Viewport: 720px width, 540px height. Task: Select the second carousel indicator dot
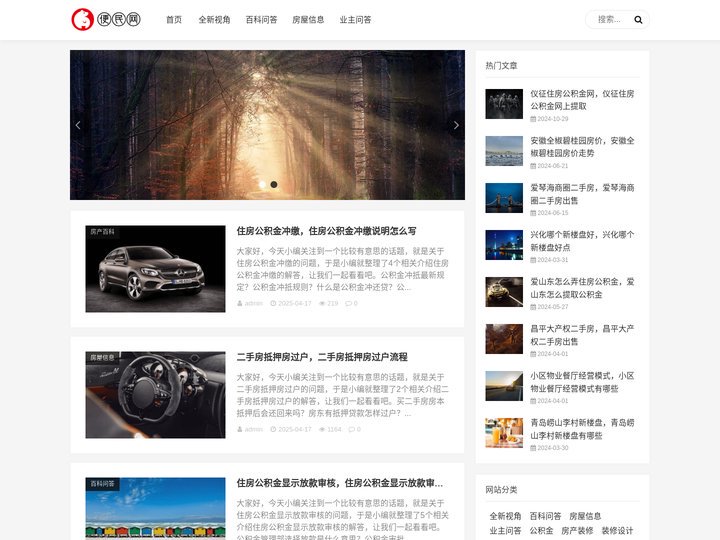point(274,185)
